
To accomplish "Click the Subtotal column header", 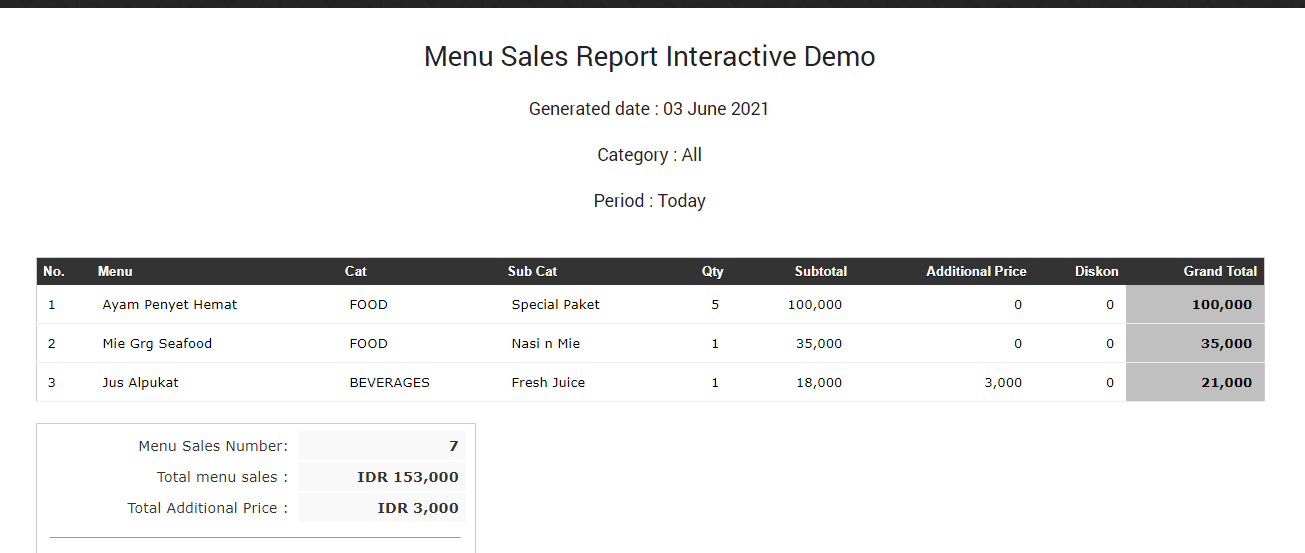I will (820, 271).
